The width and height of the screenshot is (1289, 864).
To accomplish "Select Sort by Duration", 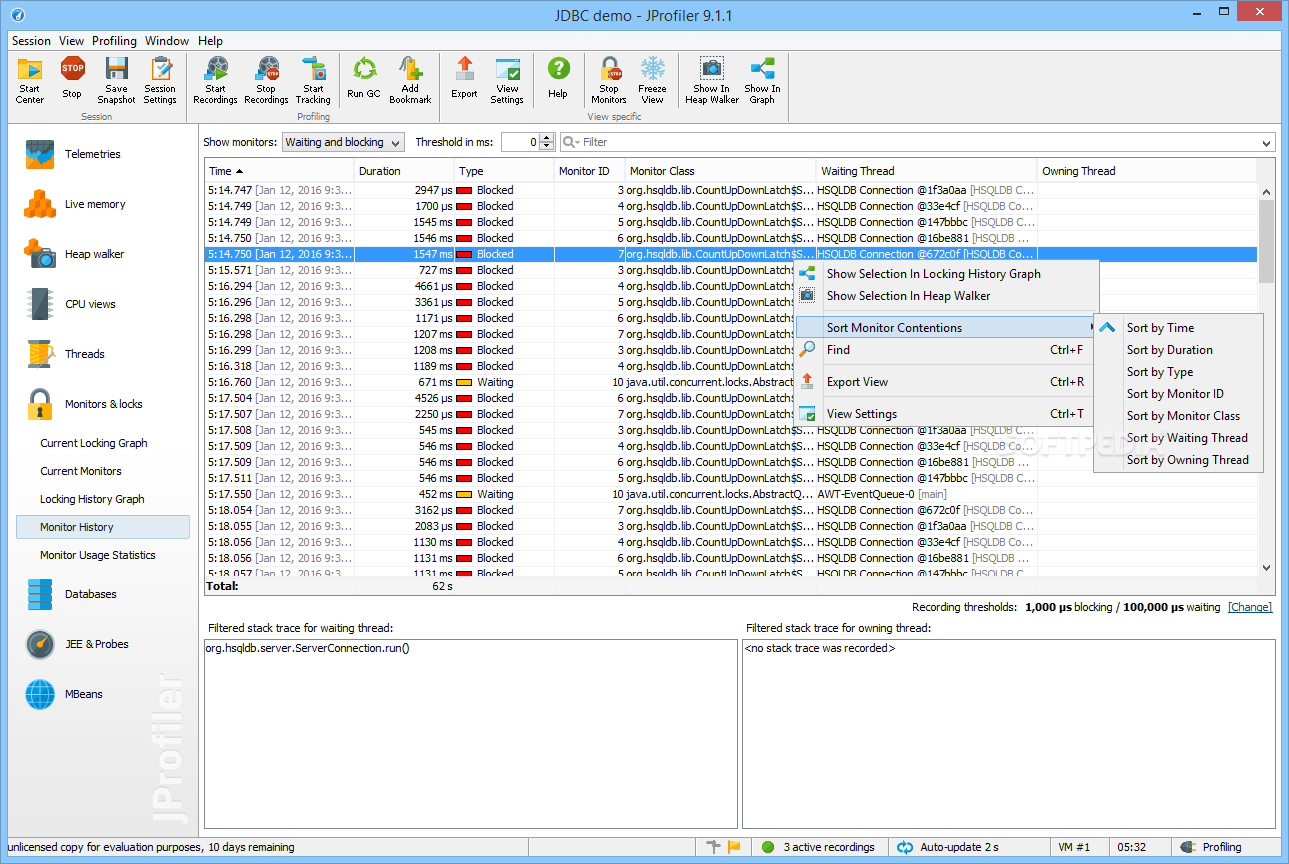I will click(x=1178, y=350).
